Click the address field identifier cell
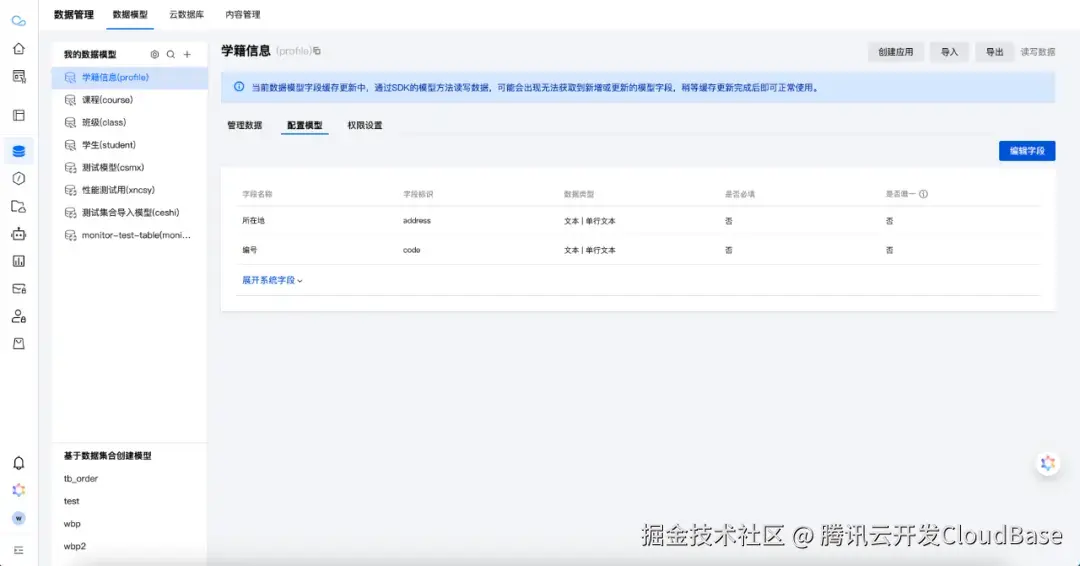 417,221
